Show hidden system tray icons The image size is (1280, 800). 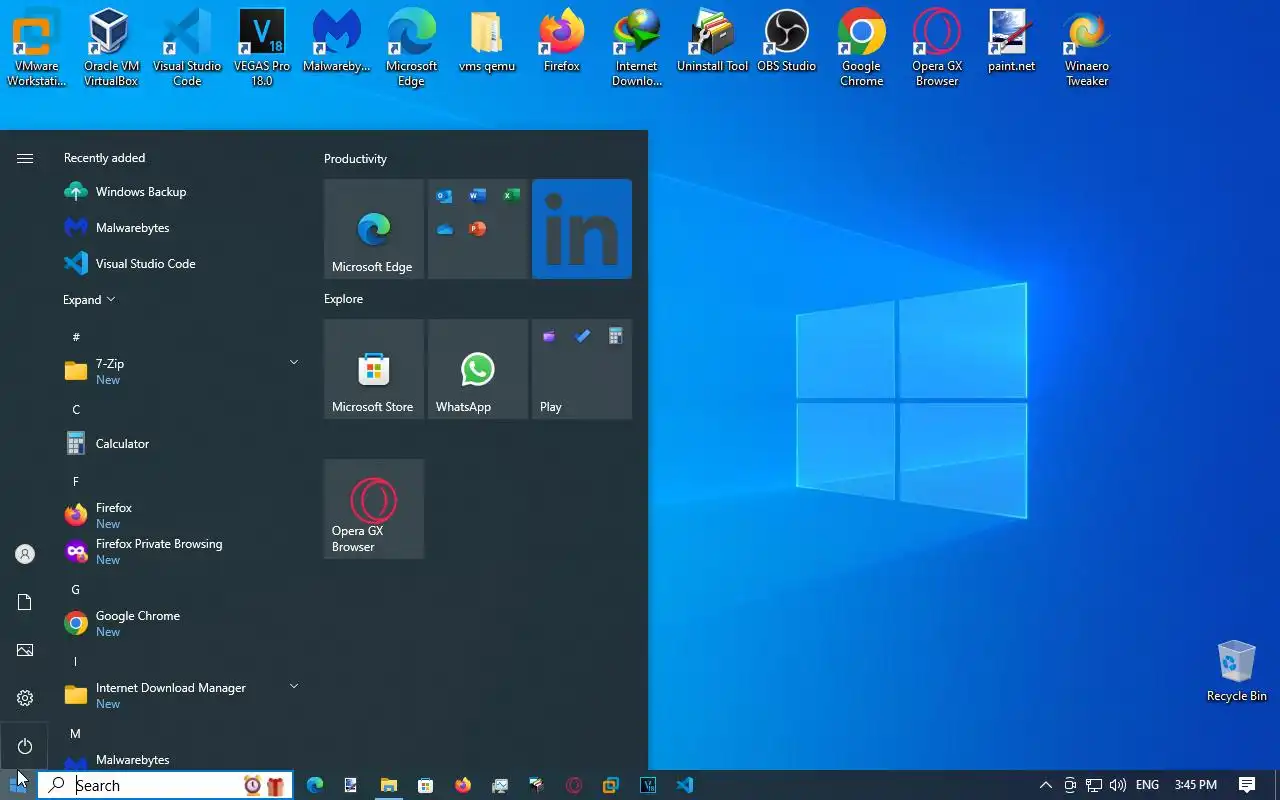1045,785
